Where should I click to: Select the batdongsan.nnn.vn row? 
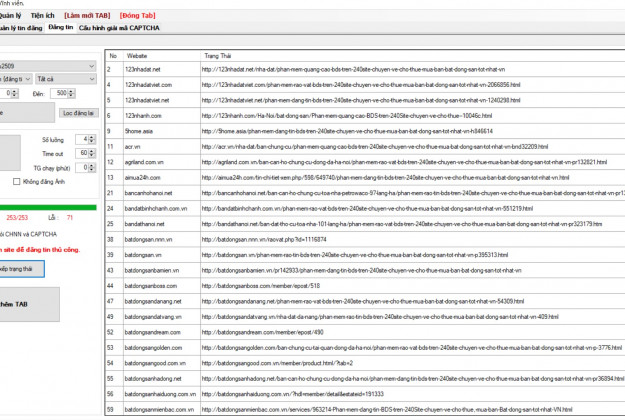365,239
